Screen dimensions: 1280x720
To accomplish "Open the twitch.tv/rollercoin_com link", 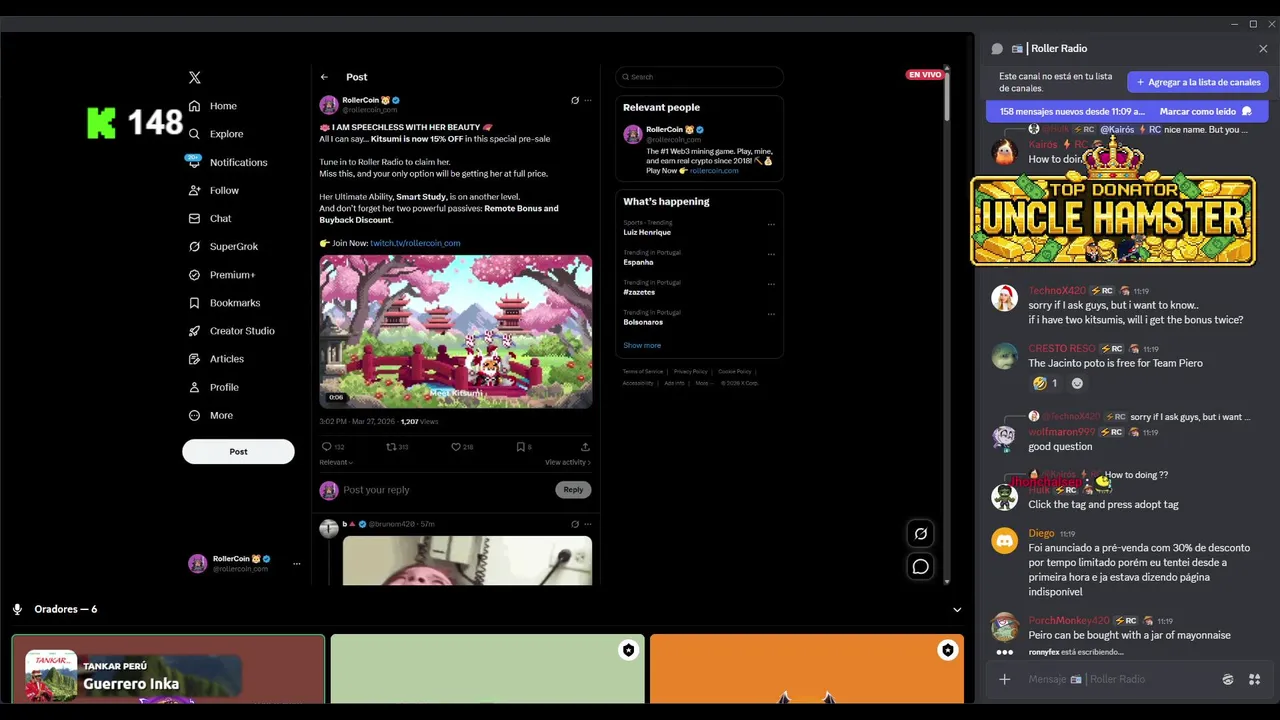I will coord(415,243).
